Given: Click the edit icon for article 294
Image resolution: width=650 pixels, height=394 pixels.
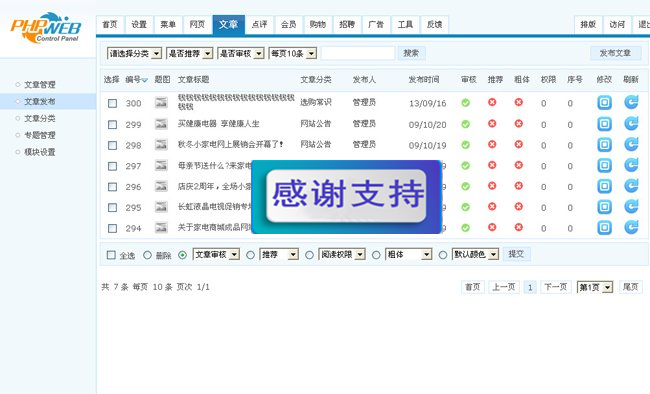Looking at the screenshot, I should (604, 227).
